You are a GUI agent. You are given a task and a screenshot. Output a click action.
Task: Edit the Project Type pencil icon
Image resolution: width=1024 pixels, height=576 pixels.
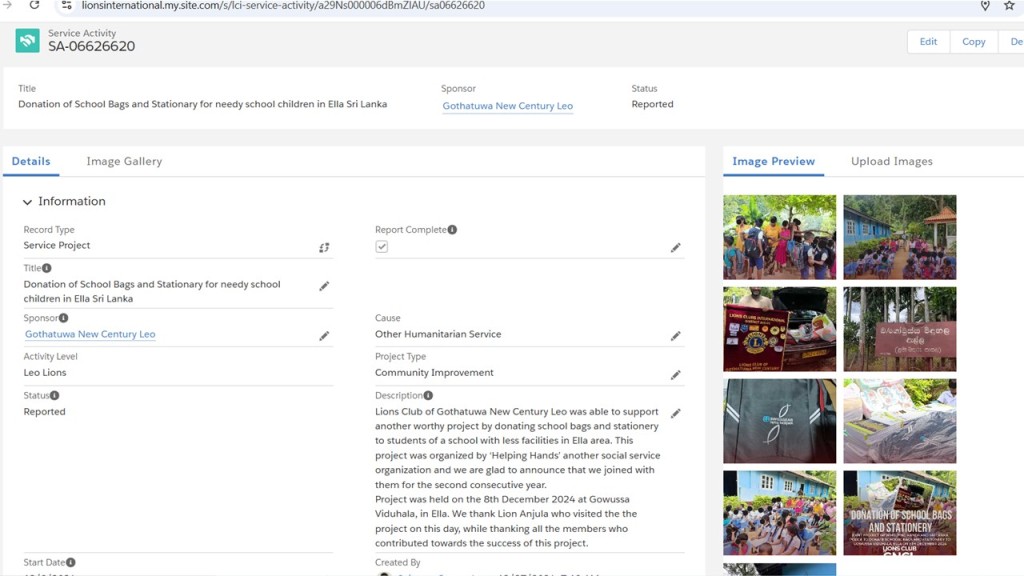675,375
